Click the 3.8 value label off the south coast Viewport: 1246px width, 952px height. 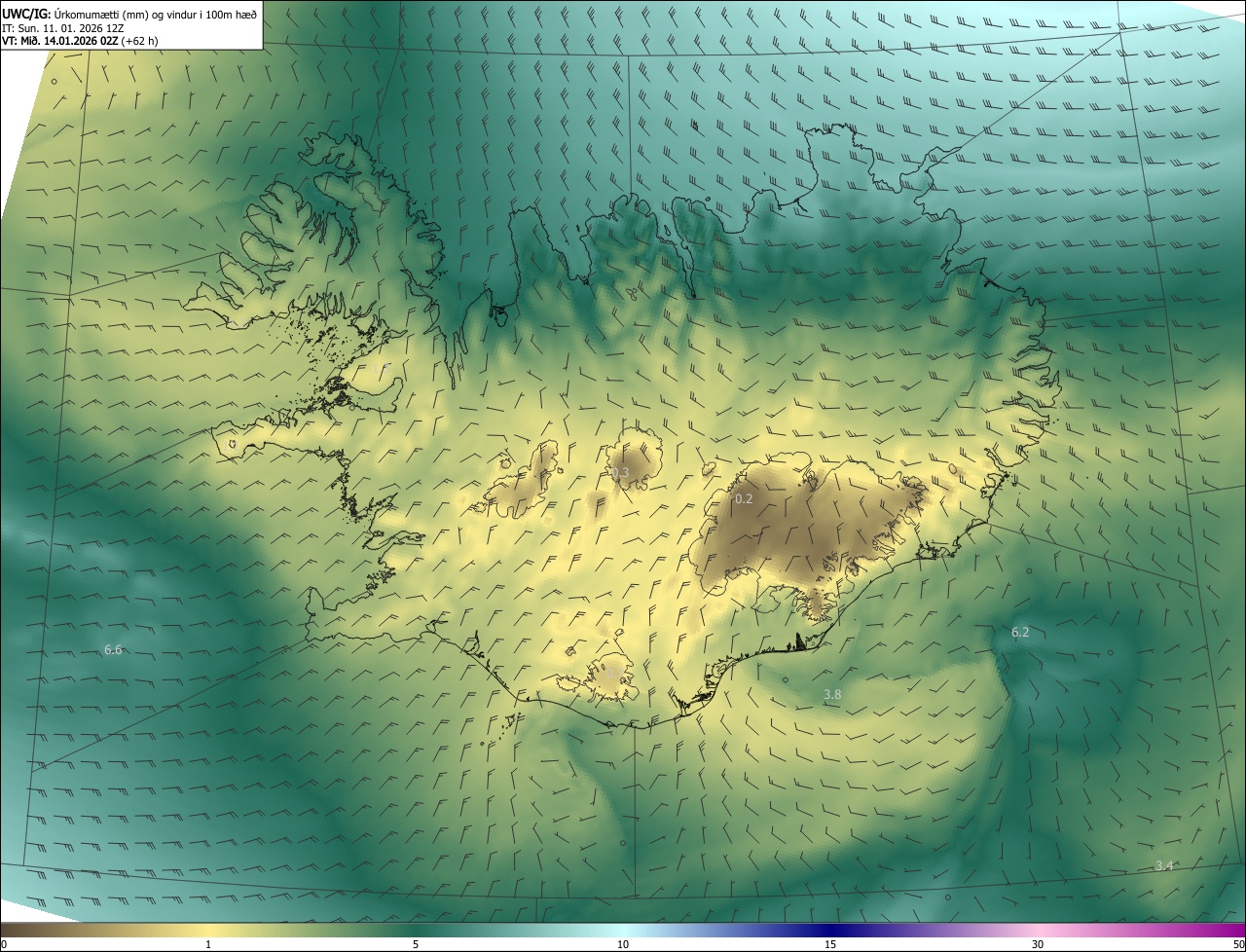[x=832, y=695]
